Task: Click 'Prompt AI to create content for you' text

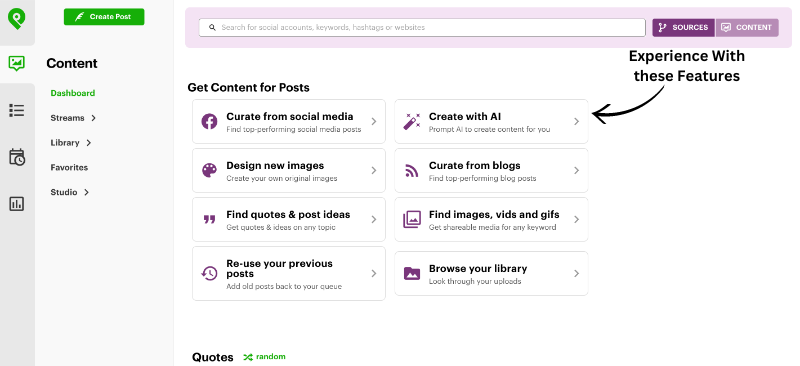Action: [x=489, y=130]
